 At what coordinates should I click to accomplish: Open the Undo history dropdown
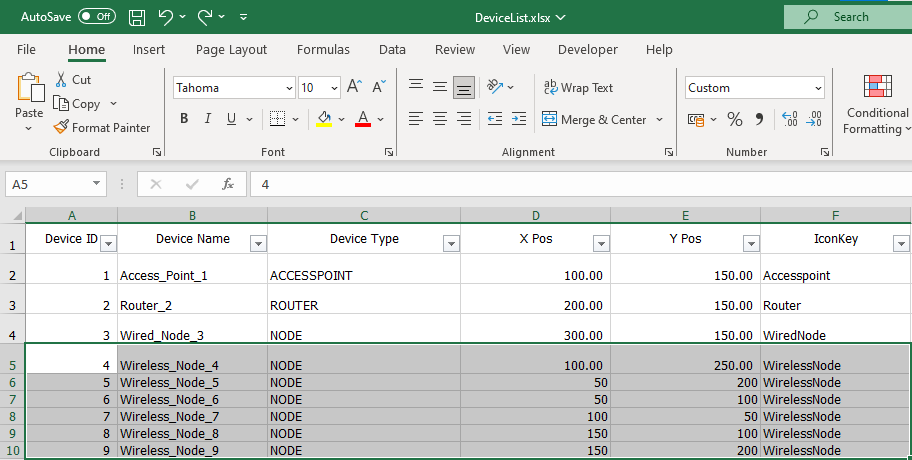pos(183,17)
